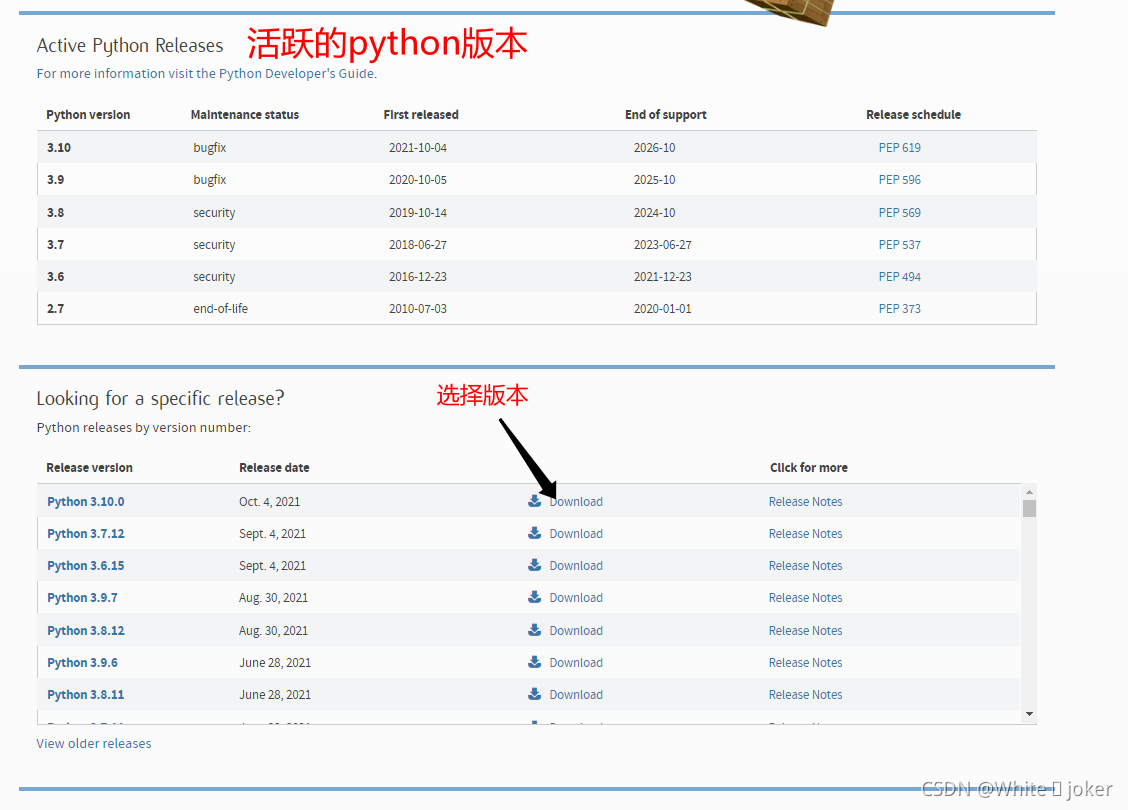Click version 3.7 in active releases table
Image resolution: width=1128 pixels, height=810 pixels.
pos(55,245)
